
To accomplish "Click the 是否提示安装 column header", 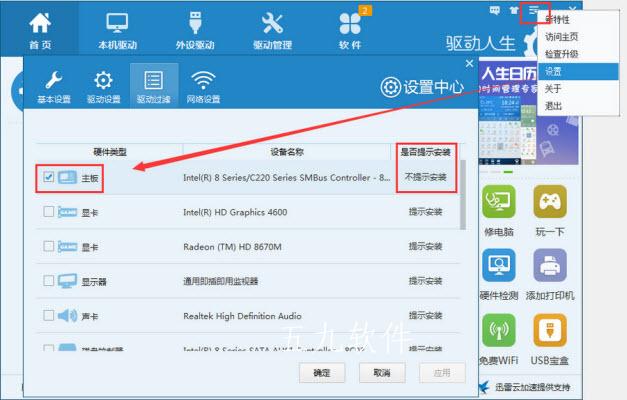I will [x=425, y=152].
